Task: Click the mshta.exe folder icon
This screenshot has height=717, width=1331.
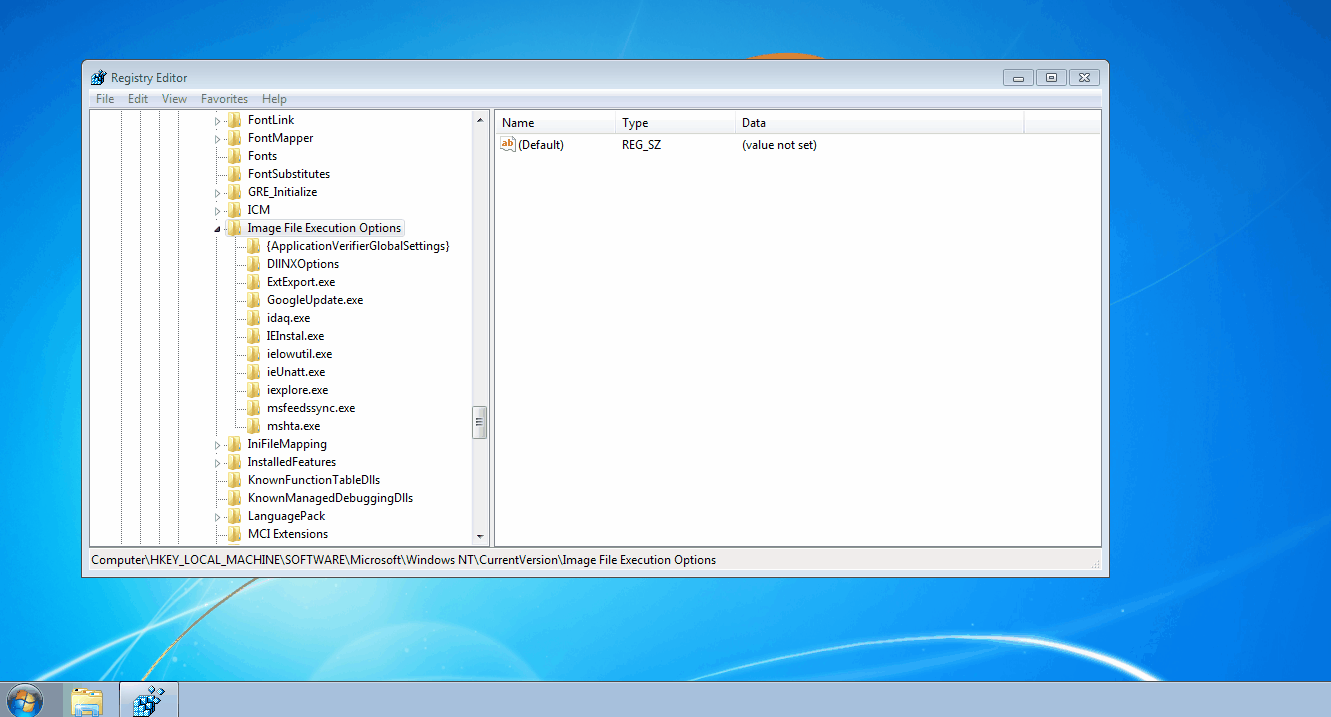Action: click(254, 426)
